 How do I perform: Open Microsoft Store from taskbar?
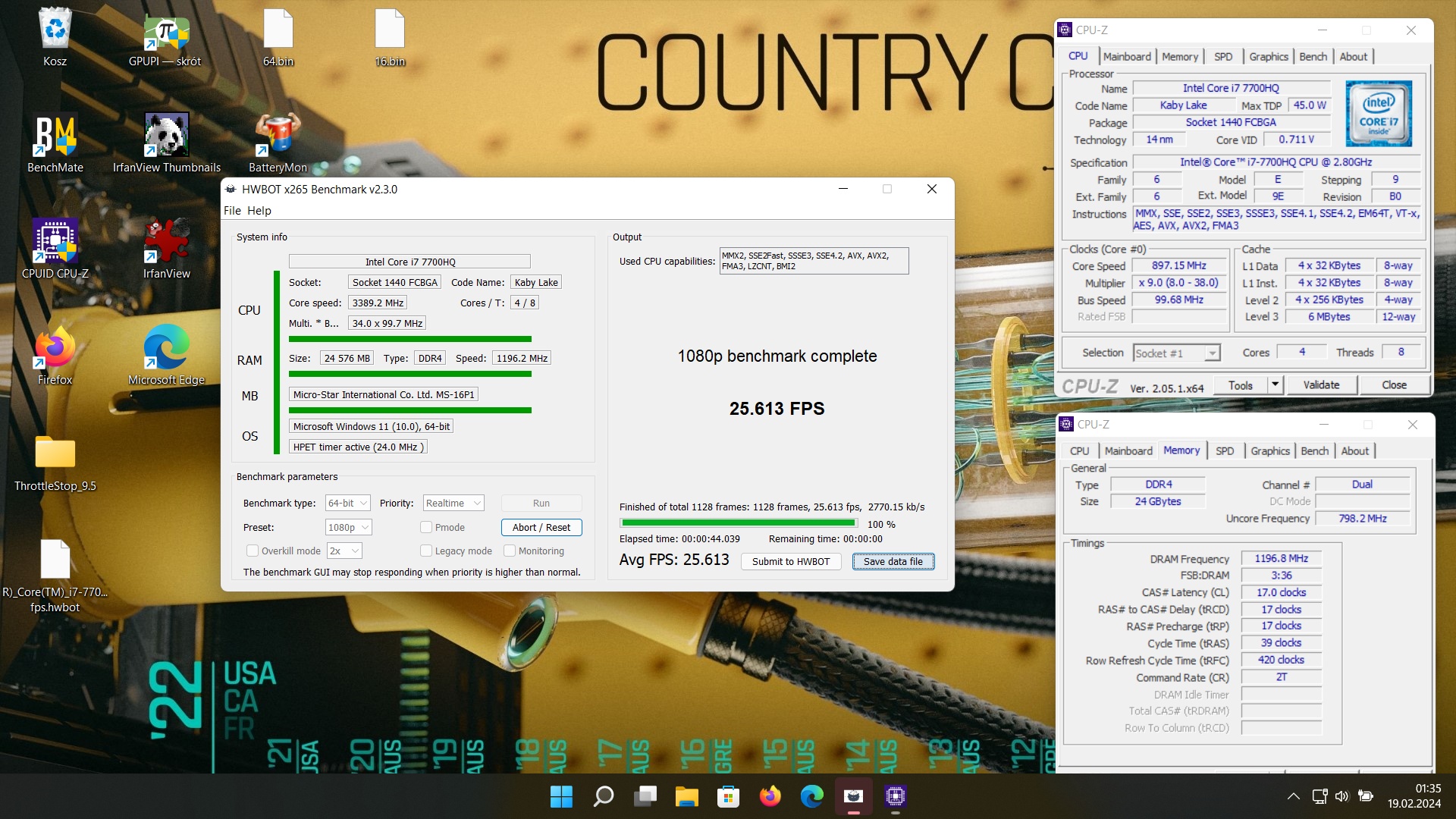point(728,796)
